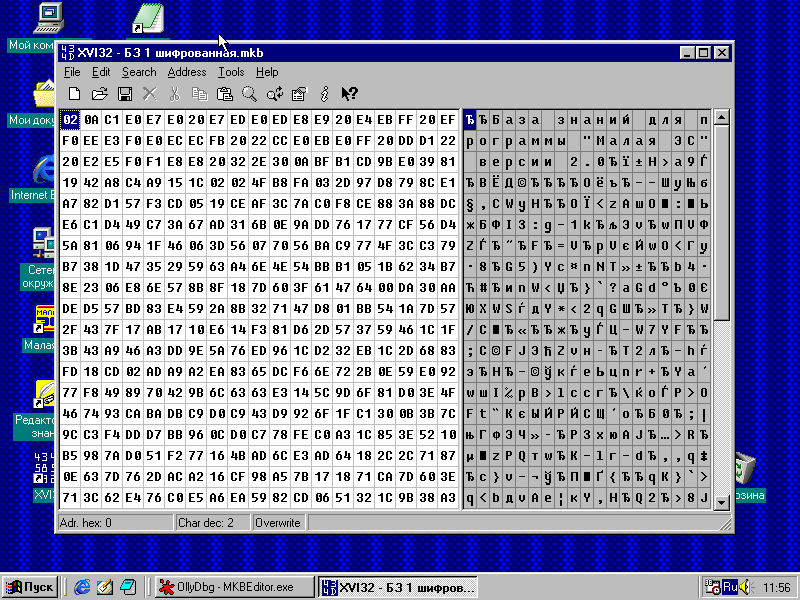Select hex byte EF ending first row
Viewport: 800px width, 600px height.
[448, 120]
